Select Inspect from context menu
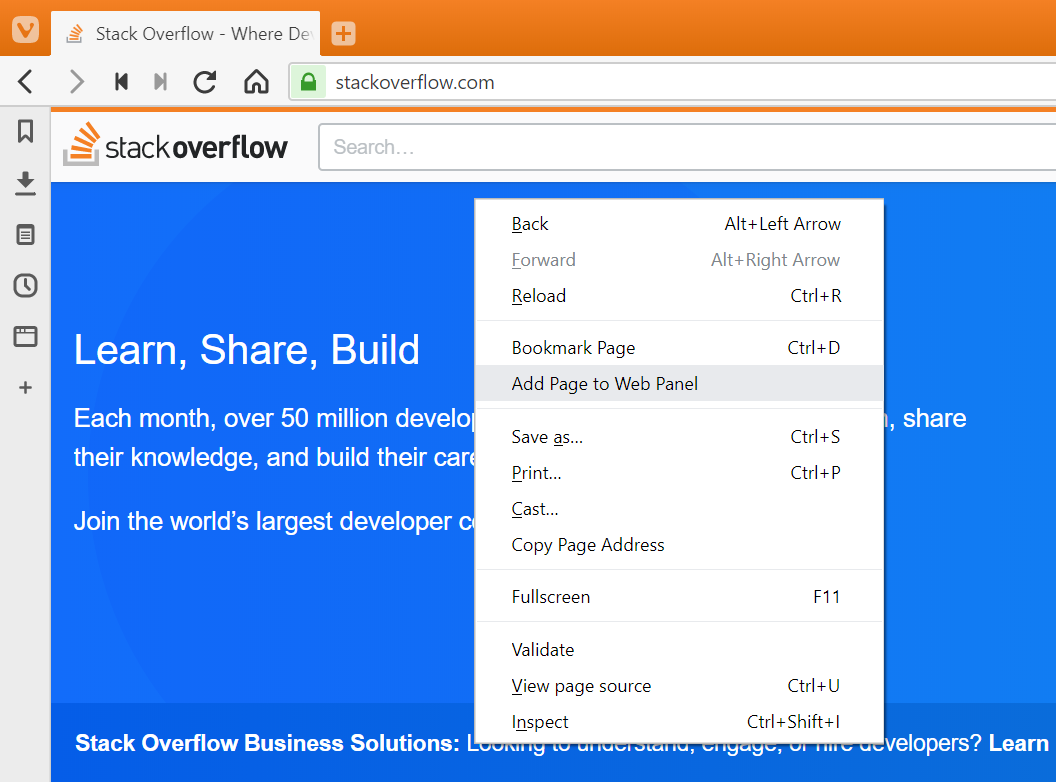 click(x=679, y=721)
